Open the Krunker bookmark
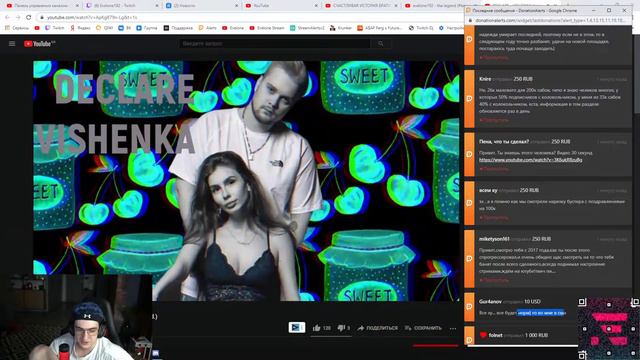 click(341, 28)
